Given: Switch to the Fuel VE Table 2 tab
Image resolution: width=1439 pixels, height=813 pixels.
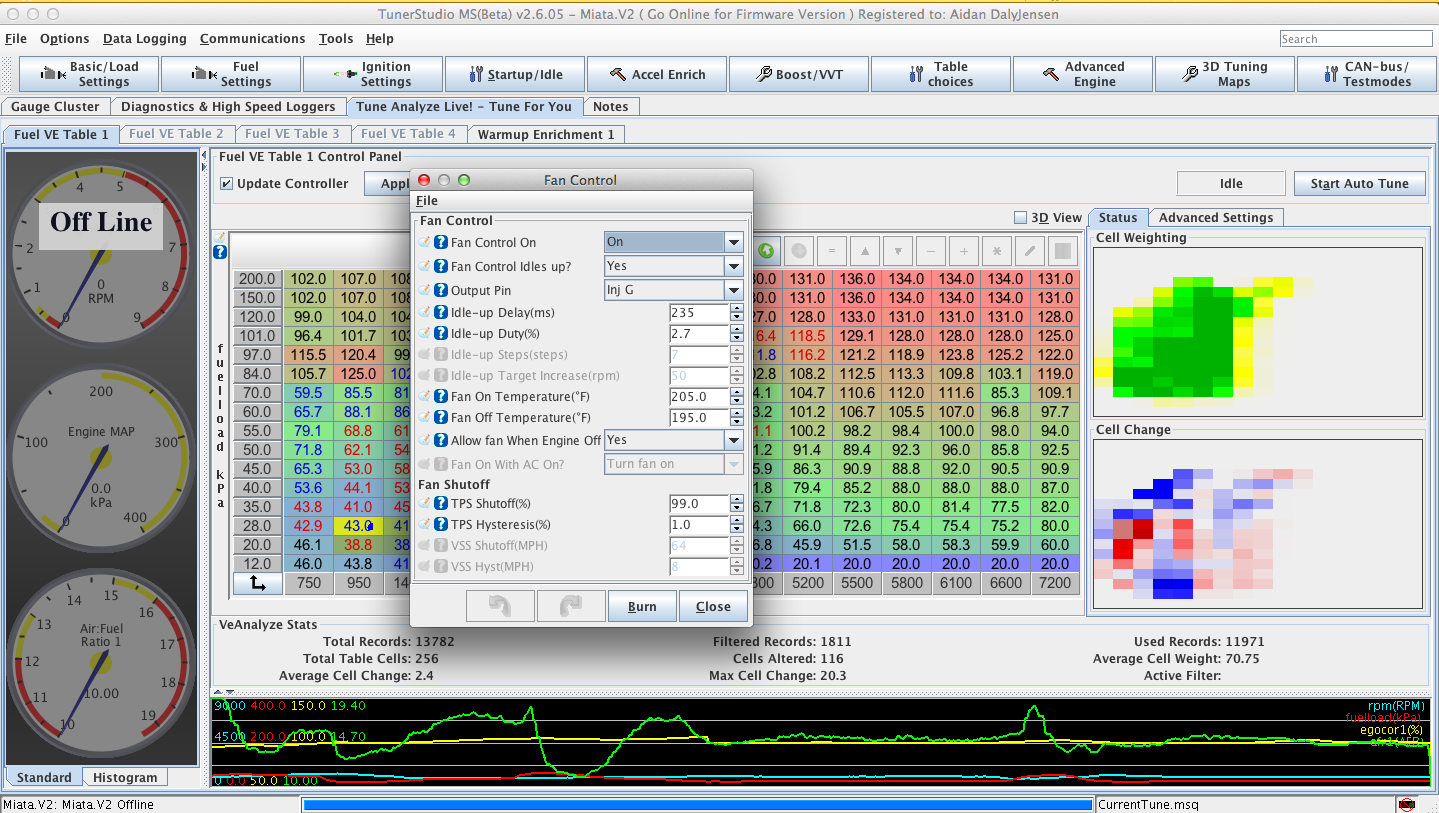Looking at the screenshot, I should 177,133.
